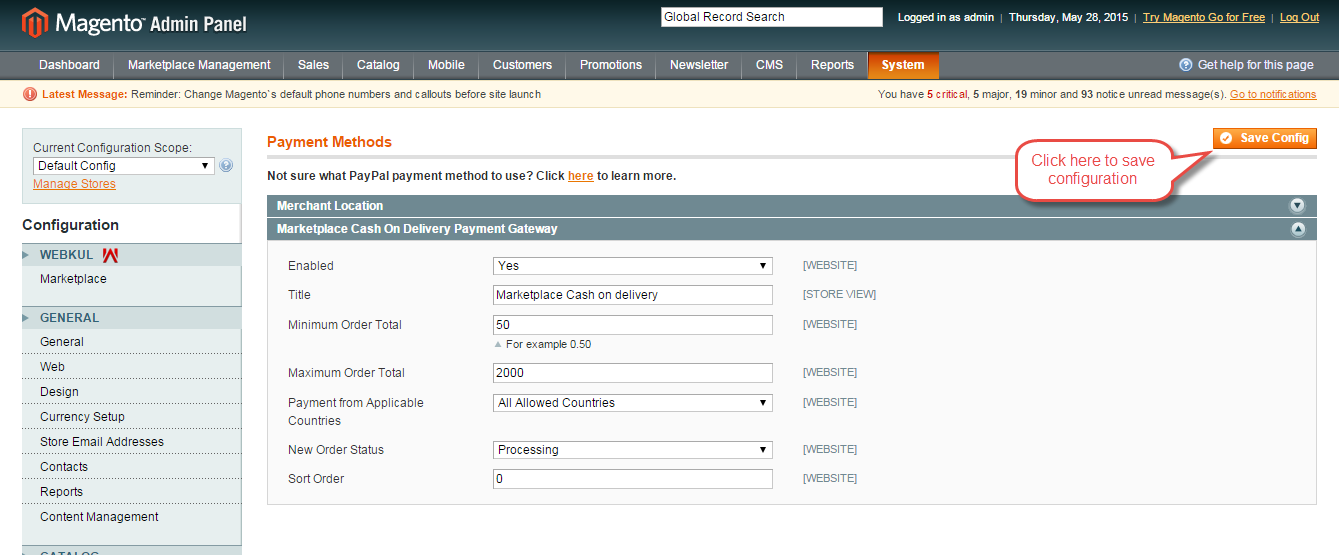
Task: Click the red Latest Message warning icon
Action: (x=30, y=94)
